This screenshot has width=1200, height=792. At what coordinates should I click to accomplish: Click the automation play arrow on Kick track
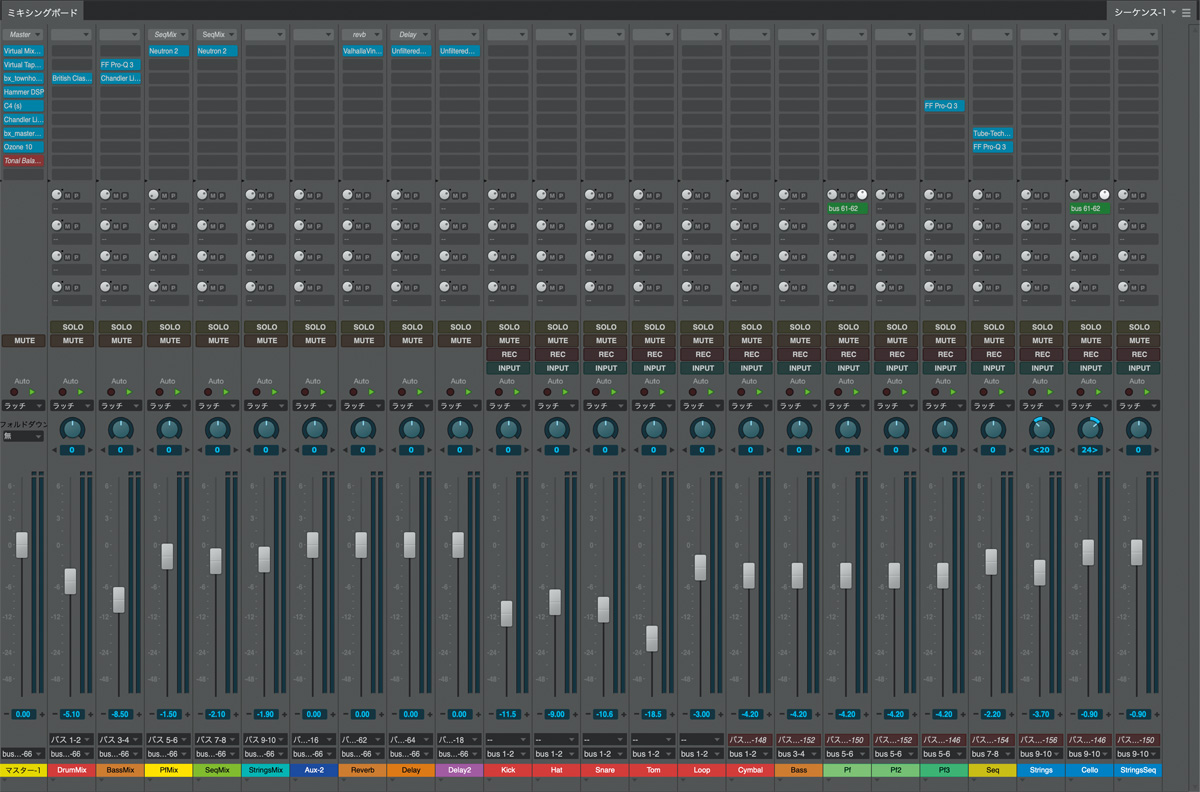pyautogui.click(x=517, y=392)
